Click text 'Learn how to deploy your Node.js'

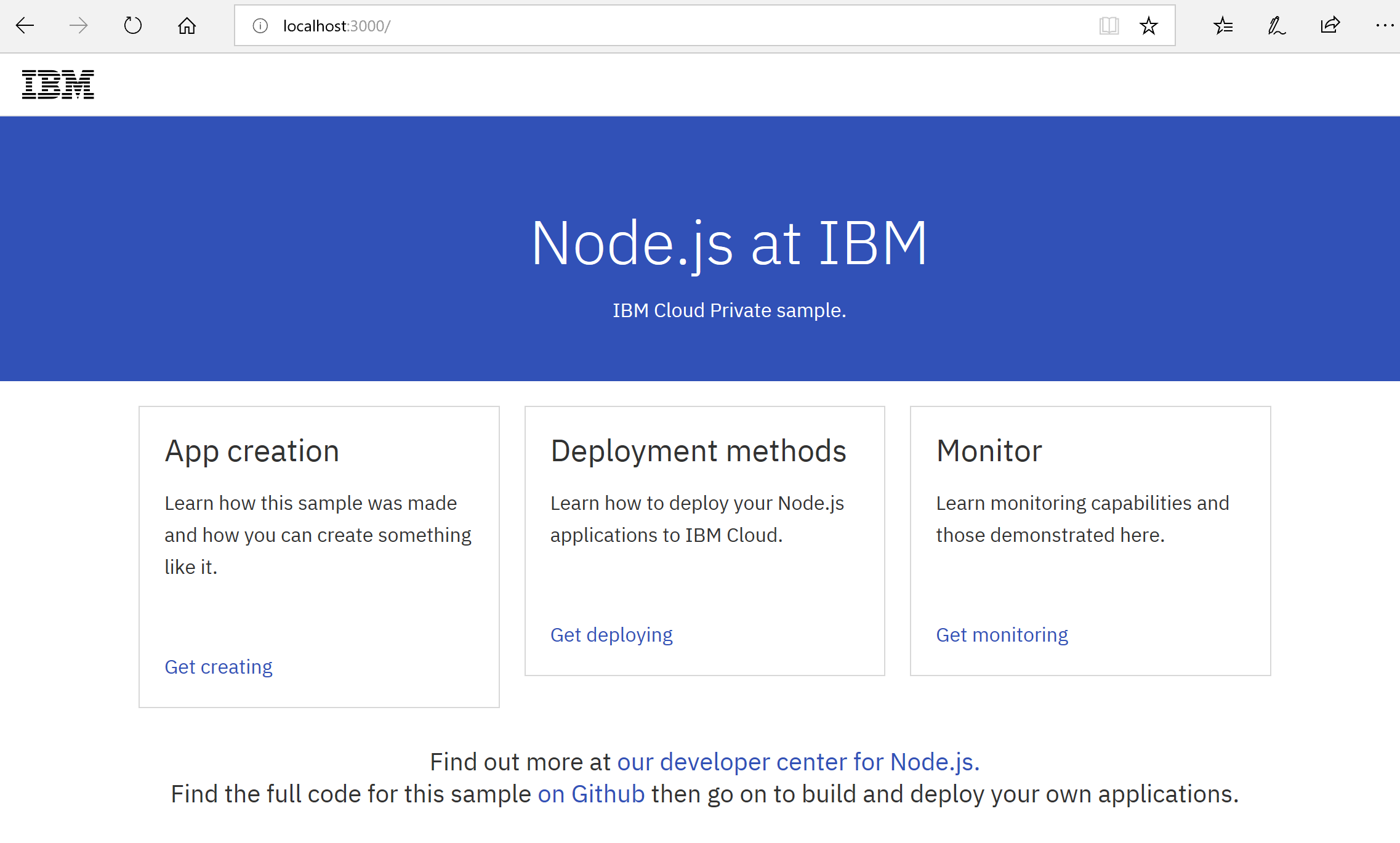pyautogui.click(x=697, y=503)
